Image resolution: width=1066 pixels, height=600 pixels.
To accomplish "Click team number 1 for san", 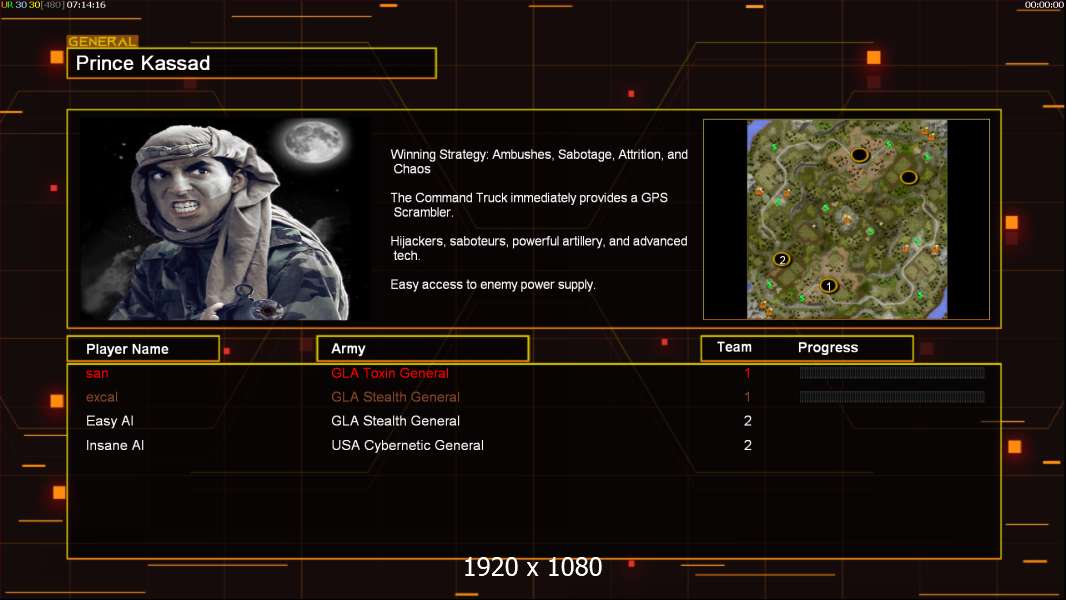I will 747,373.
